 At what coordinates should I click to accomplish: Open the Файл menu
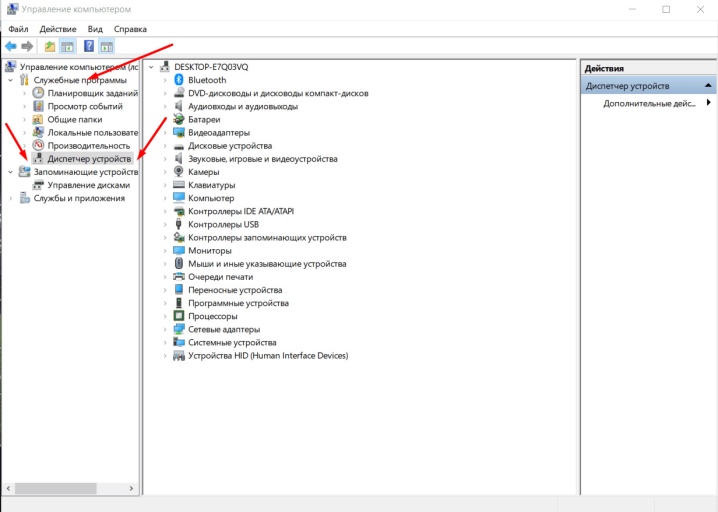tap(18, 29)
